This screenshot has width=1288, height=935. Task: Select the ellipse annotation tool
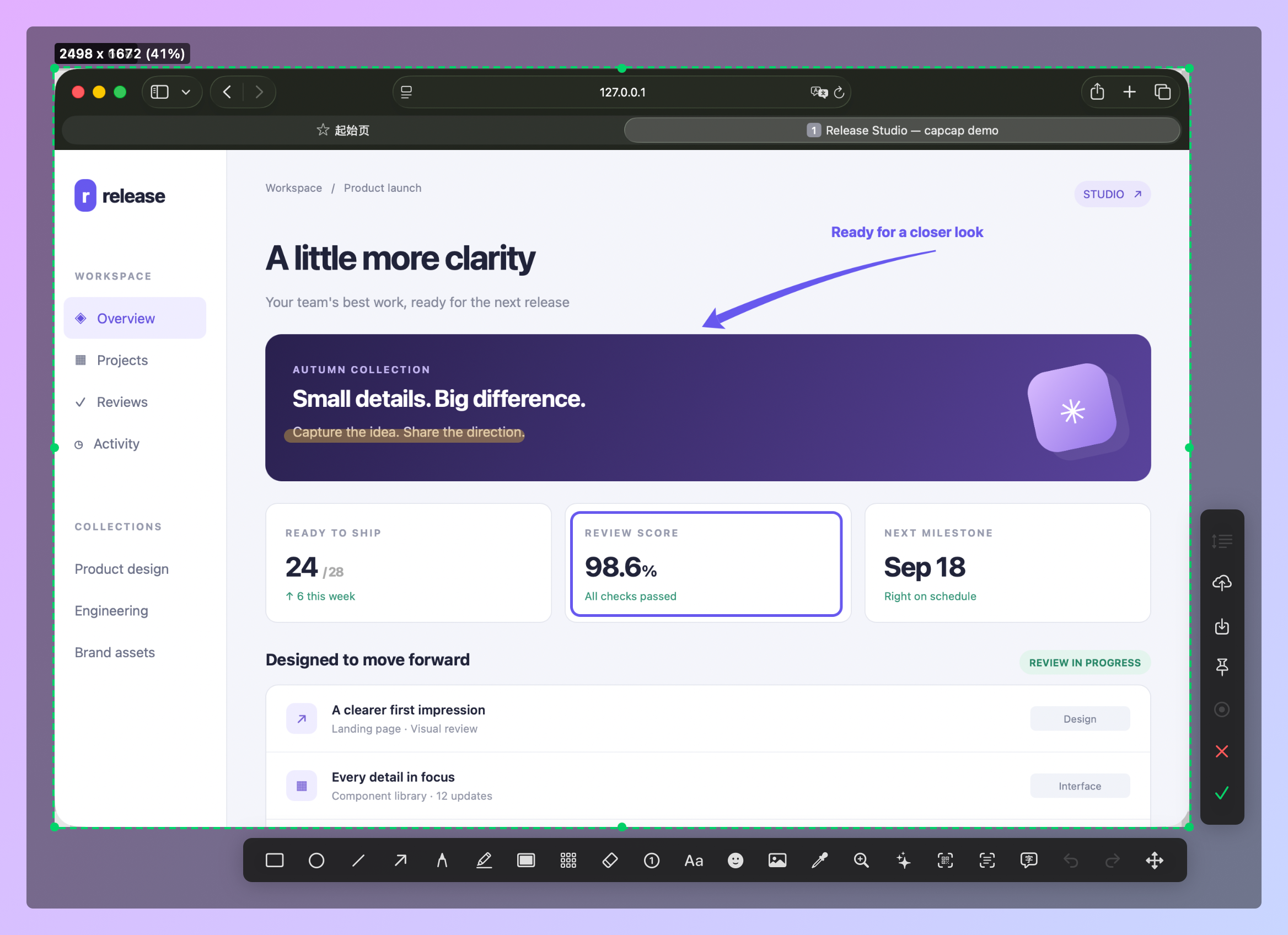(x=316, y=860)
